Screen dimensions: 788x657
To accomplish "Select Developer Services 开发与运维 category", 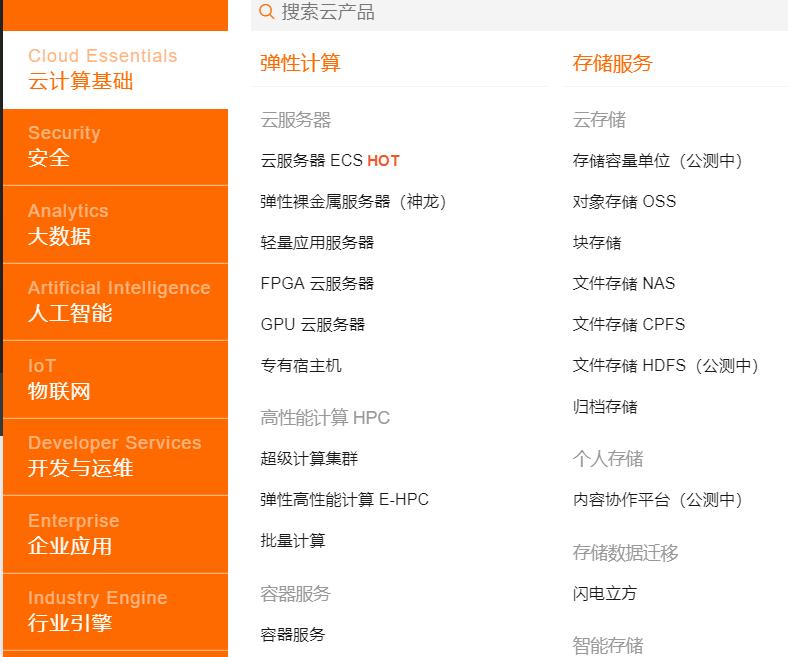I will click(x=116, y=457).
